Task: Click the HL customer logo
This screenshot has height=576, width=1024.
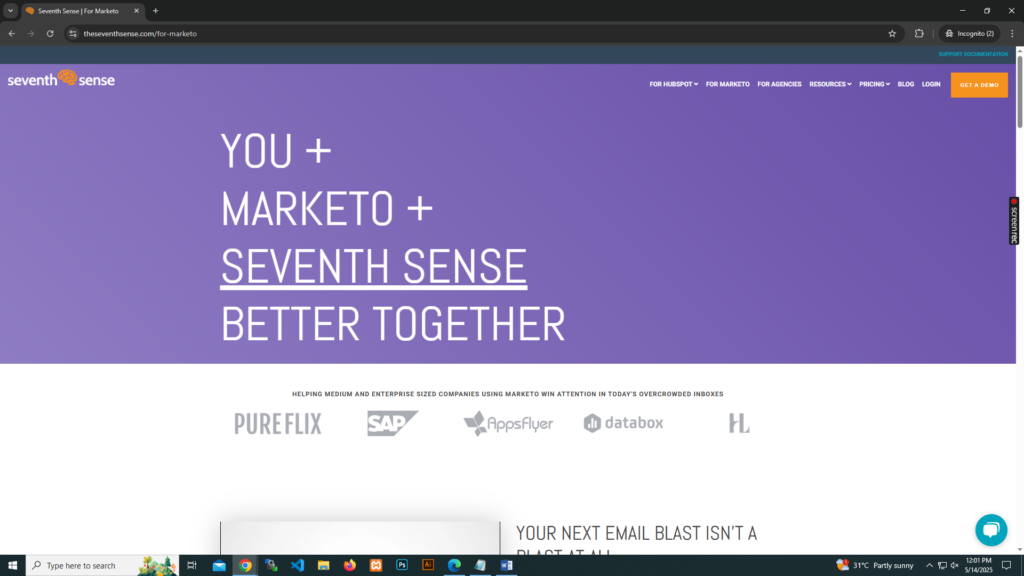Action: 739,423
